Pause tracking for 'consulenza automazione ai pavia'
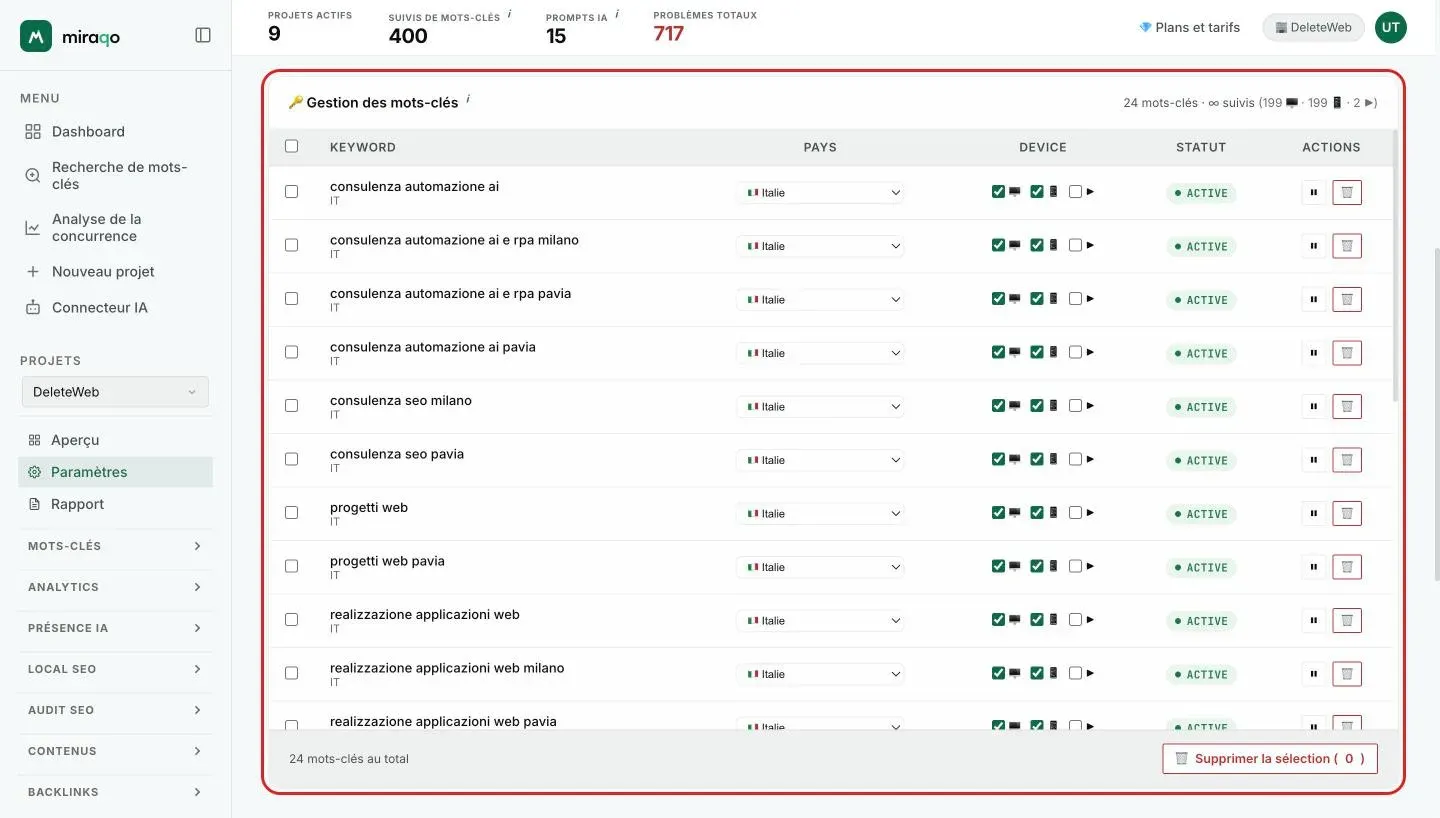Image resolution: width=1440 pixels, height=818 pixels. (1313, 353)
